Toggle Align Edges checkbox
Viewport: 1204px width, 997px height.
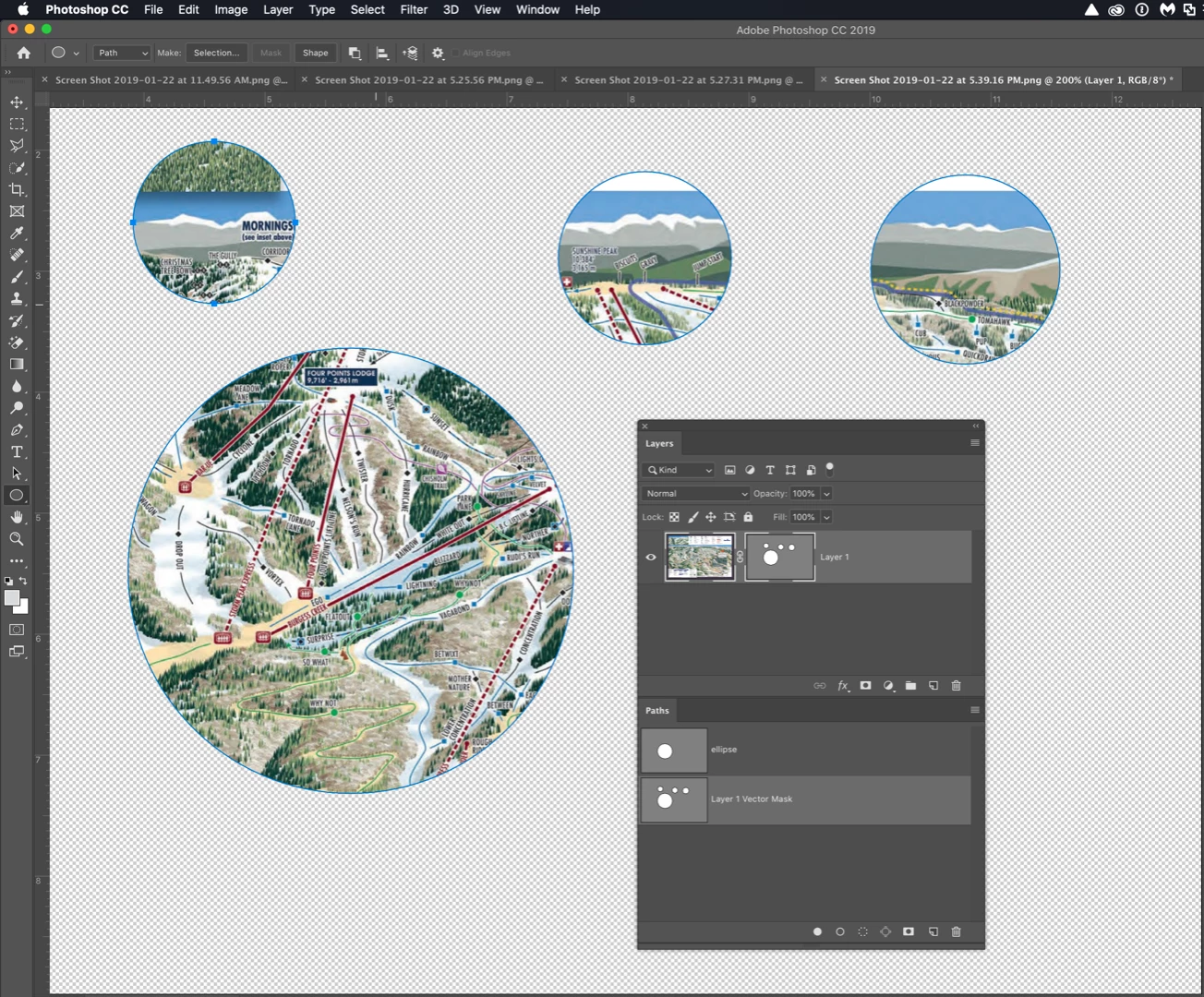(457, 53)
